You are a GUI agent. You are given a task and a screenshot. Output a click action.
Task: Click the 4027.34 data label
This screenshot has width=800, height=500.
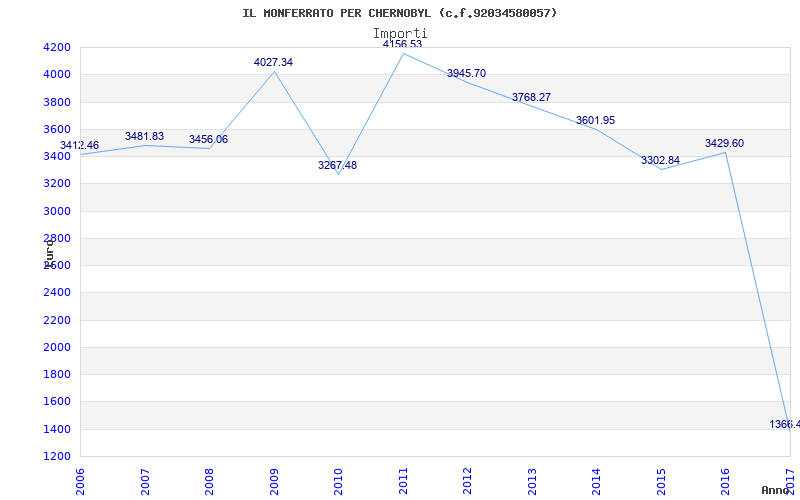coord(273,62)
